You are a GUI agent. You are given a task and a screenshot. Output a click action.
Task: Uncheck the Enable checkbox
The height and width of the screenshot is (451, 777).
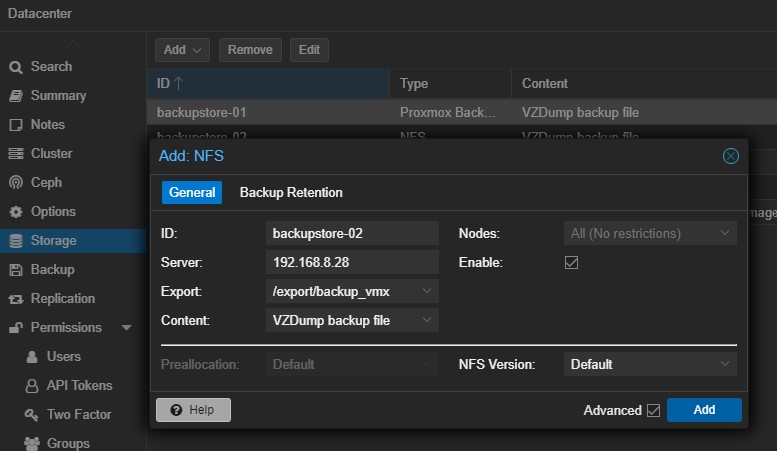pos(572,263)
